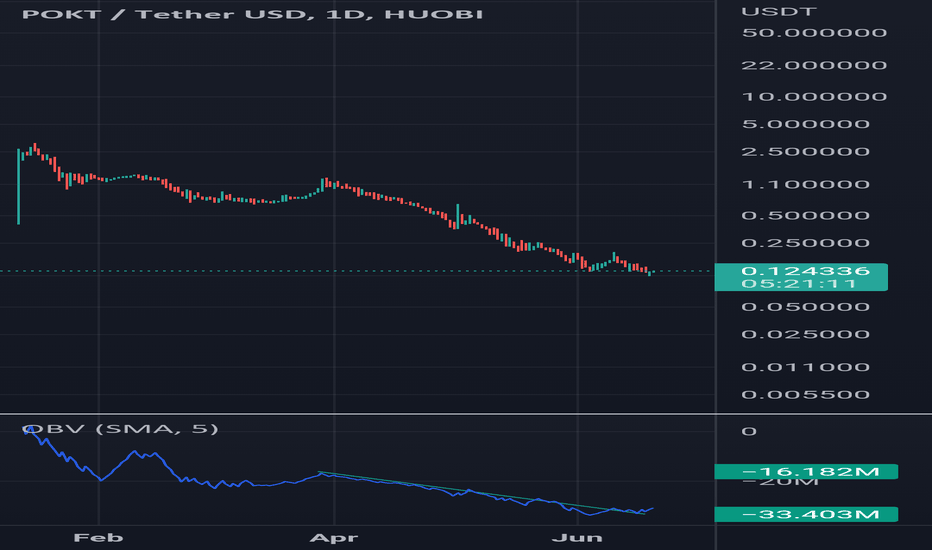Click the 0.005500 price axis label
The height and width of the screenshot is (550, 932).
coord(805,394)
